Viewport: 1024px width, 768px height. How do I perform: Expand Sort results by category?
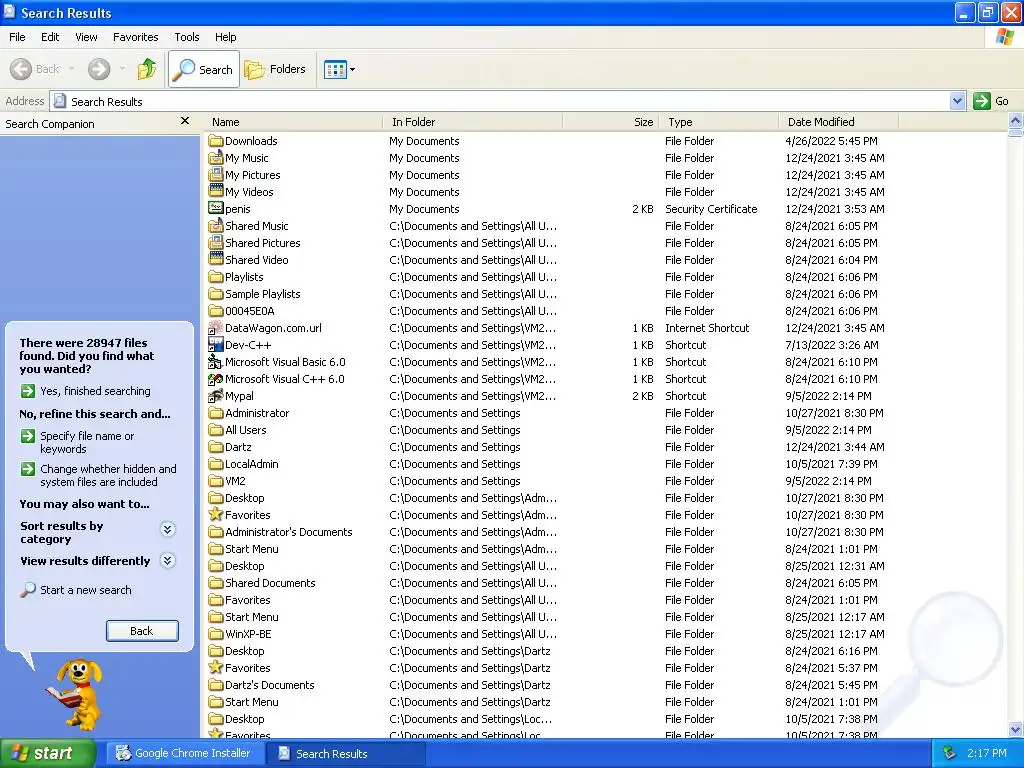pyautogui.click(x=168, y=529)
